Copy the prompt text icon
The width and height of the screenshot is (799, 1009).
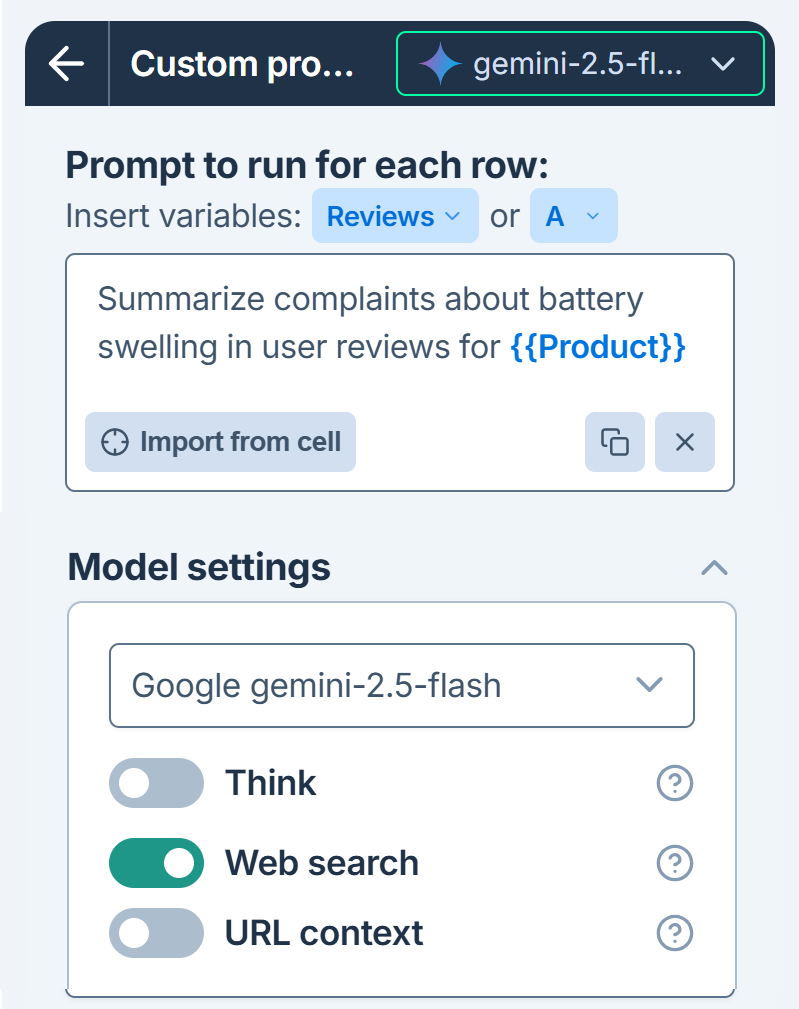tap(614, 441)
